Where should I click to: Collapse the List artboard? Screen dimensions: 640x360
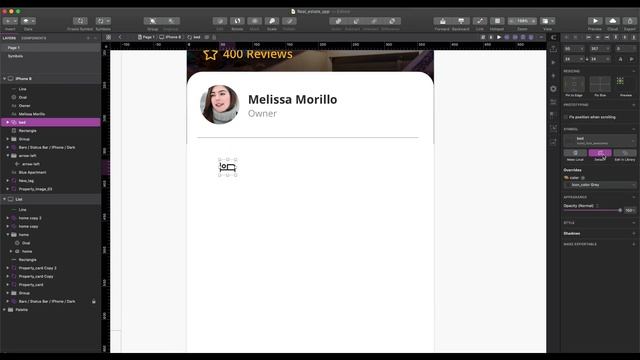4,199
